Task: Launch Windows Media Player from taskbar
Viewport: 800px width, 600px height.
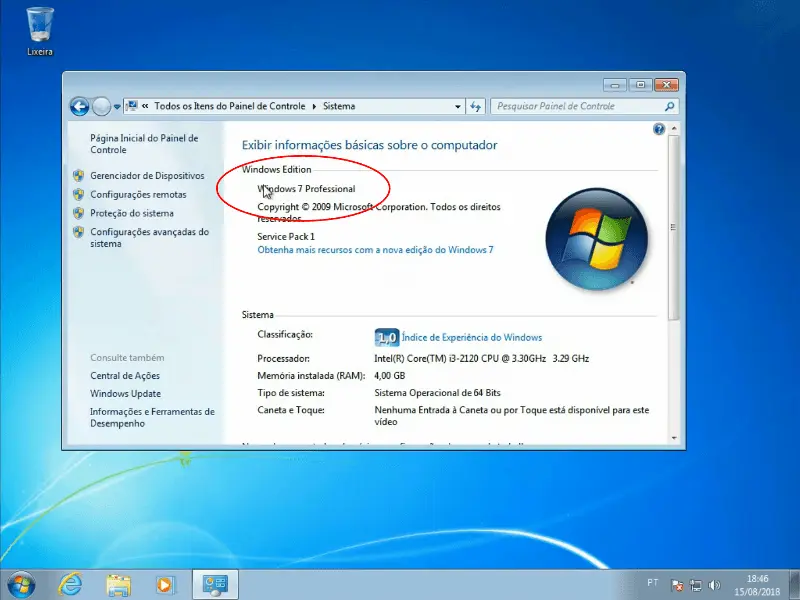Action: [x=165, y=585]
